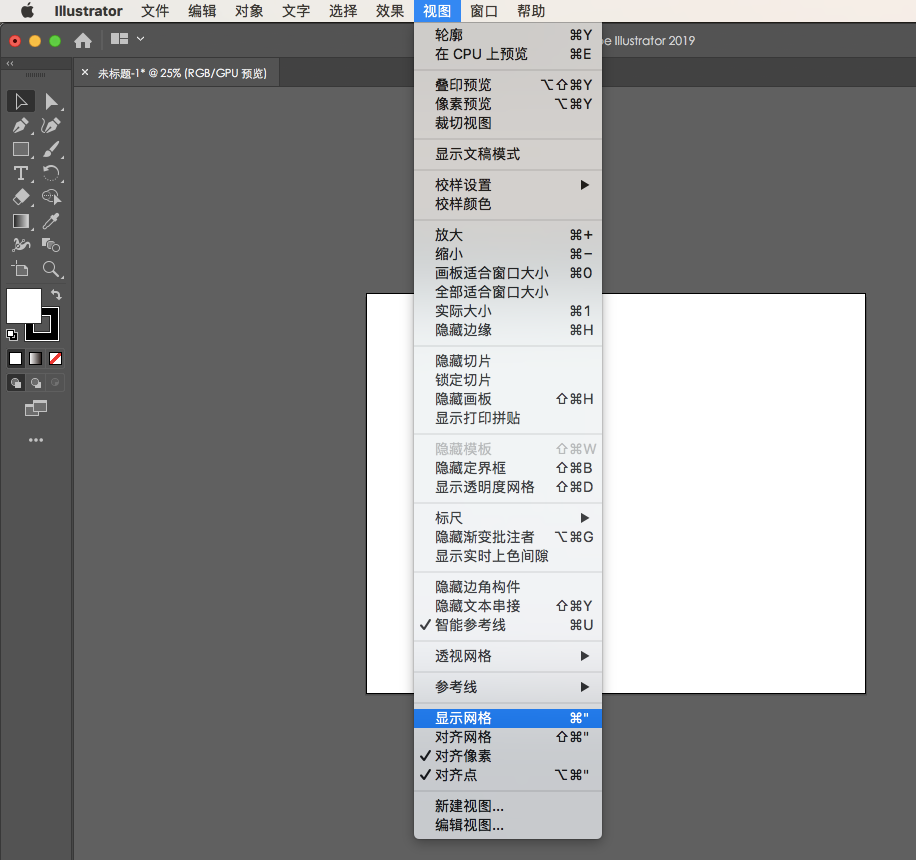This screenshot has height=860, width=916.
Task: Toggle 显示透明度网格
Action: pos(508,487)
